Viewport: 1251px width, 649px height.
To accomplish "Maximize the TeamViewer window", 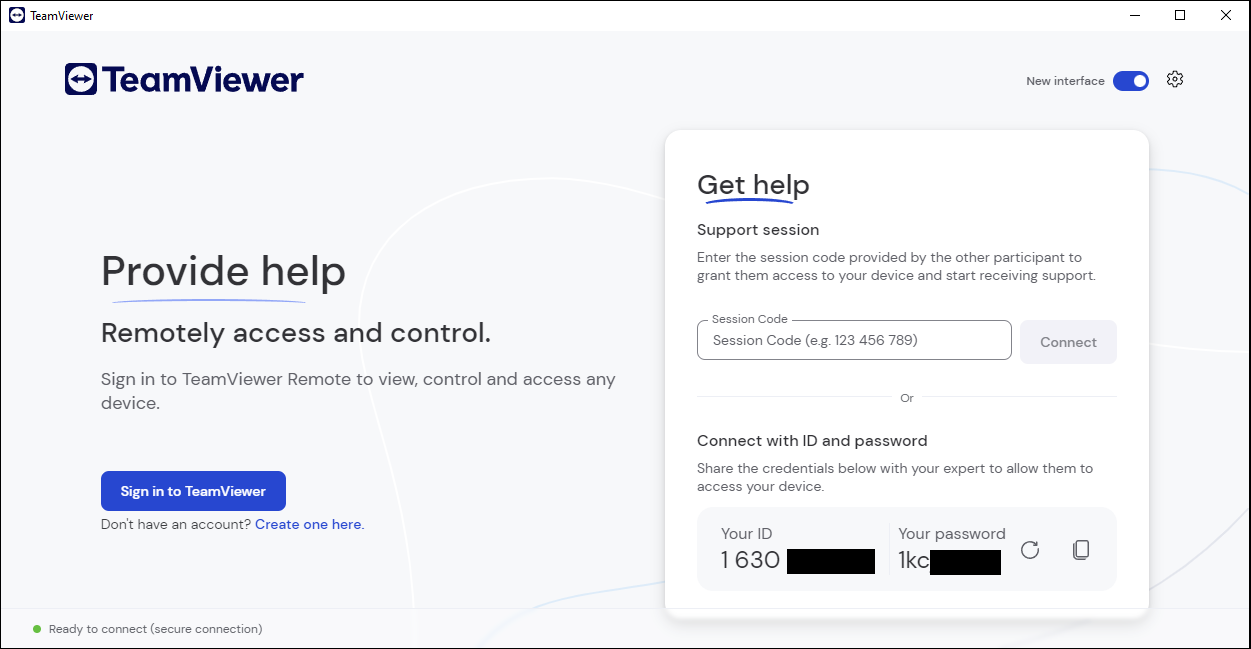I will point(1180,15).
